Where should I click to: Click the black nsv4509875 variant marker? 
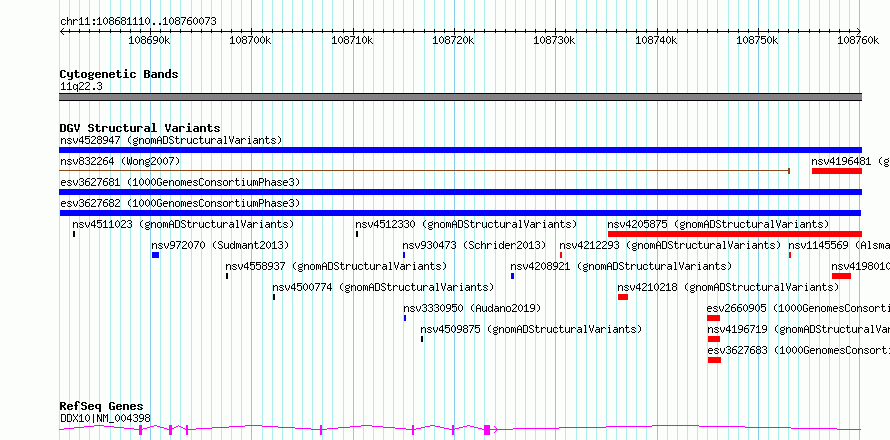[422, 339]
